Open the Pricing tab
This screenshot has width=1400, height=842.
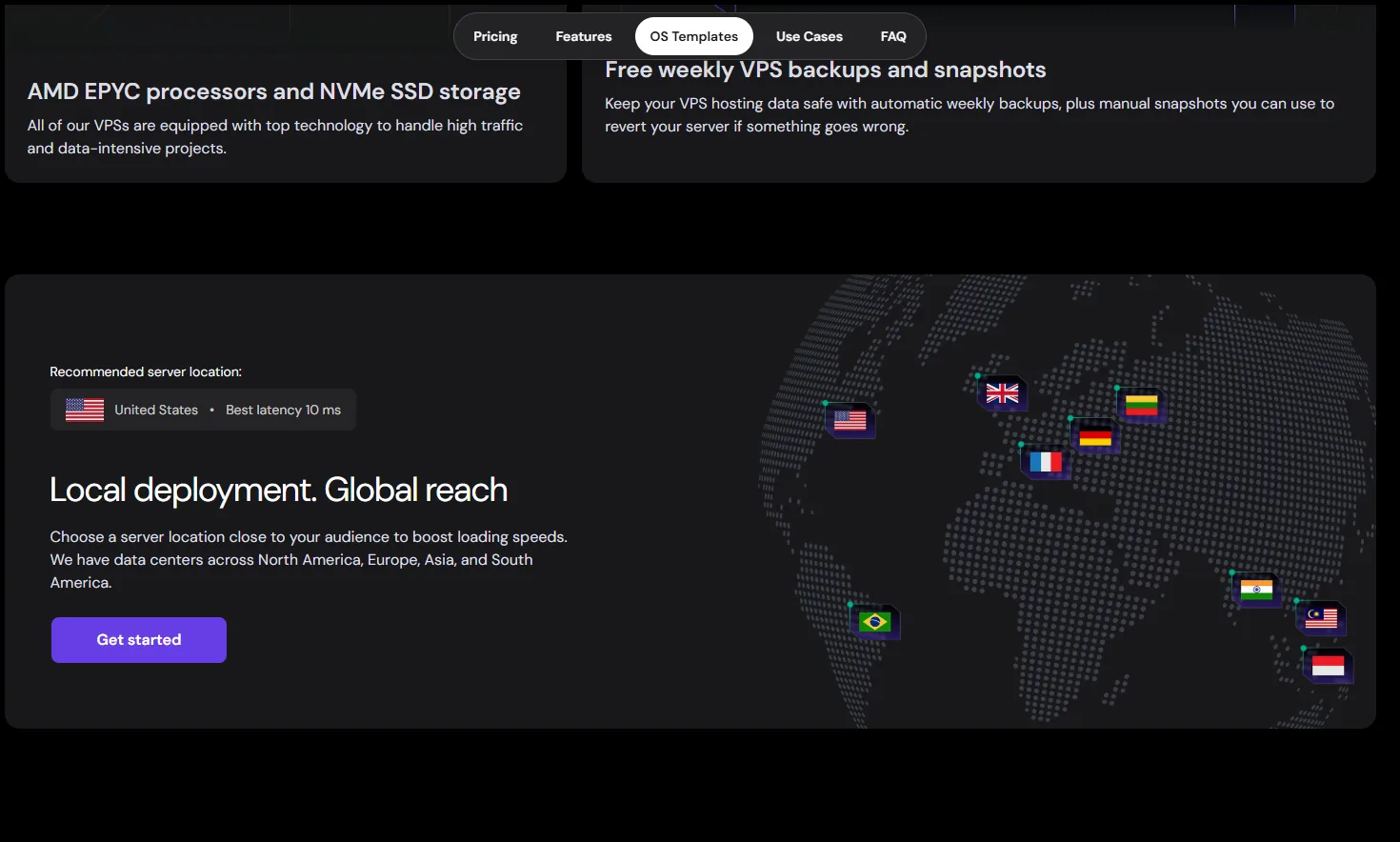pyautogui.click(x=495, y=36)
